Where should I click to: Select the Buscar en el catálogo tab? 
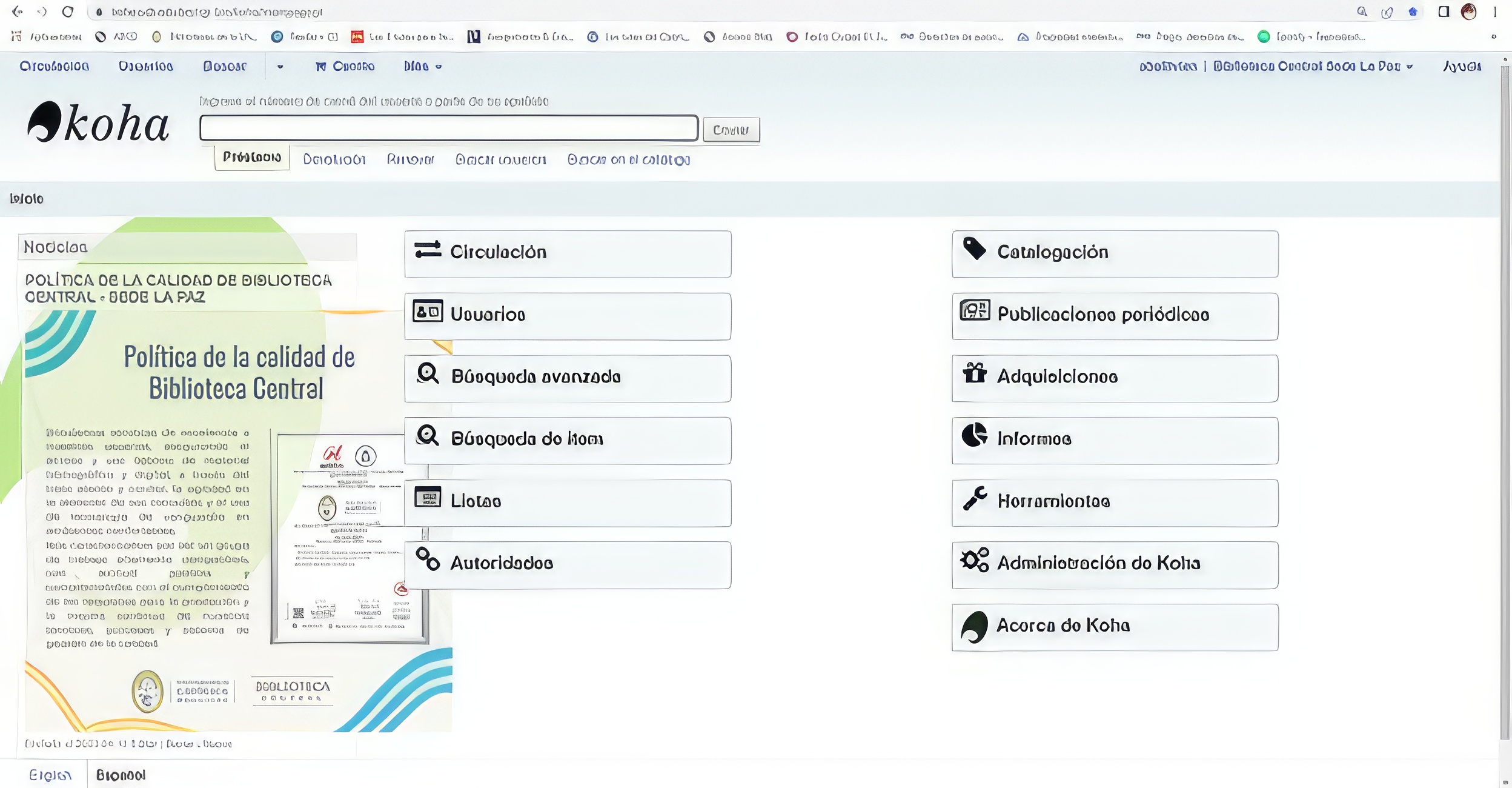(628, 159)
